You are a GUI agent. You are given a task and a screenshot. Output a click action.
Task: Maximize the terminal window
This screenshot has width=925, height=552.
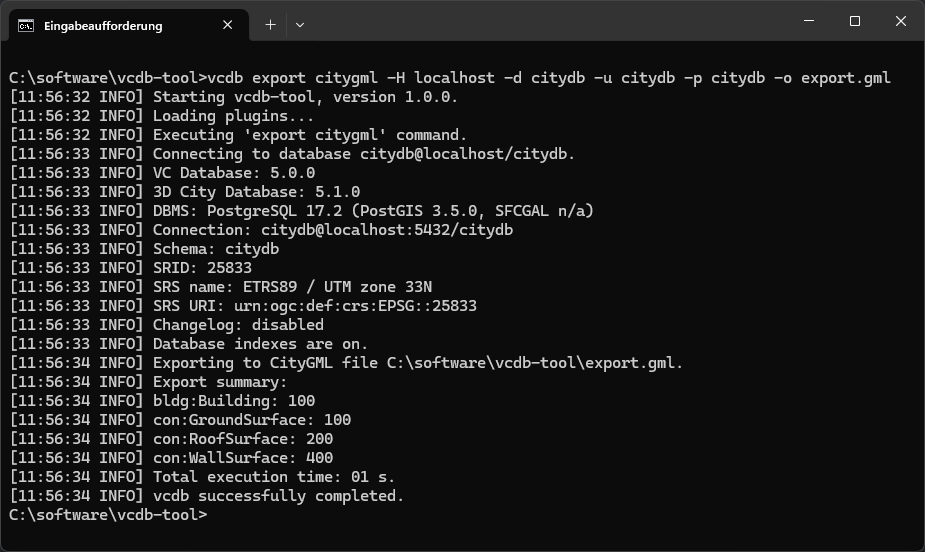pyautogui.click(x=855, y=21)
